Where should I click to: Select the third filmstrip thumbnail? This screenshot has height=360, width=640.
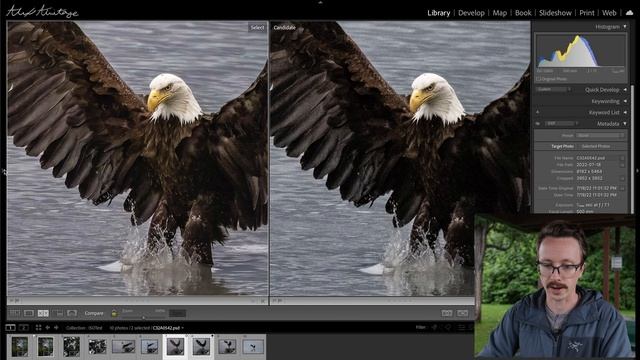(71, 347)
